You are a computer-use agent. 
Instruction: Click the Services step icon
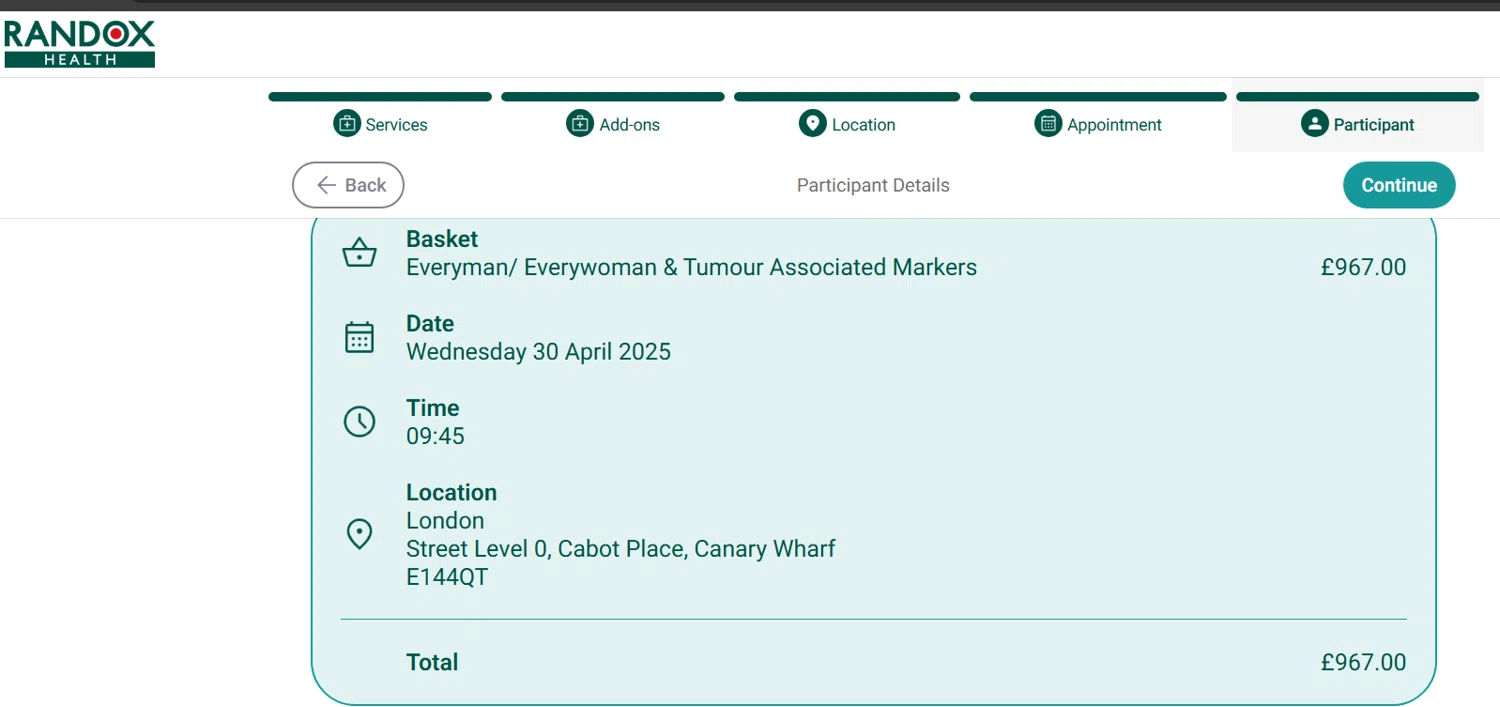(346, 124)
